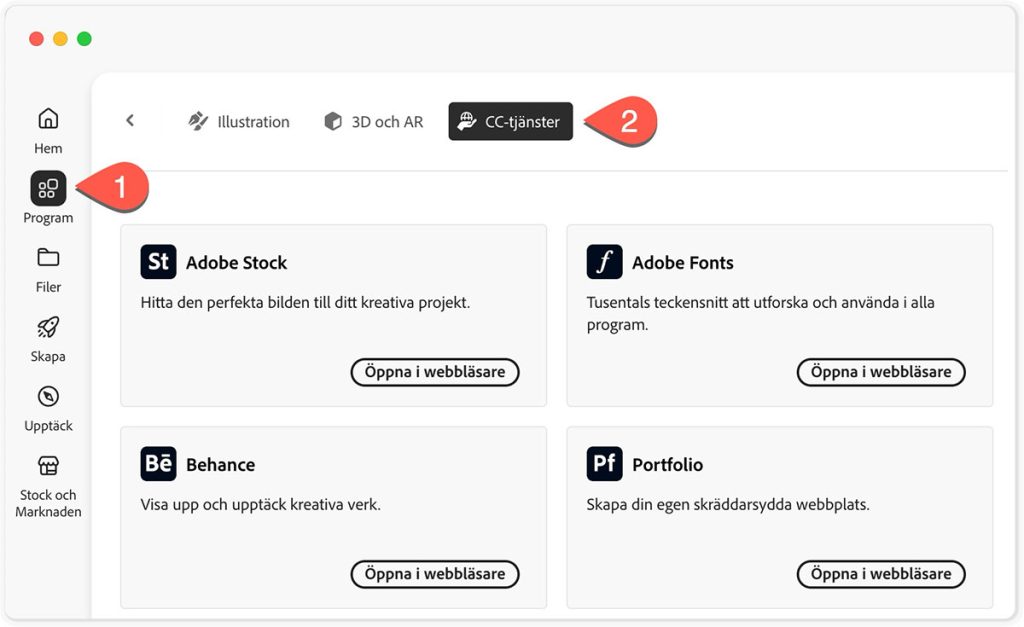Open Adobe Stock in web browser
Viewport: 1024px width, 627px height.
(x=435, y=372)
